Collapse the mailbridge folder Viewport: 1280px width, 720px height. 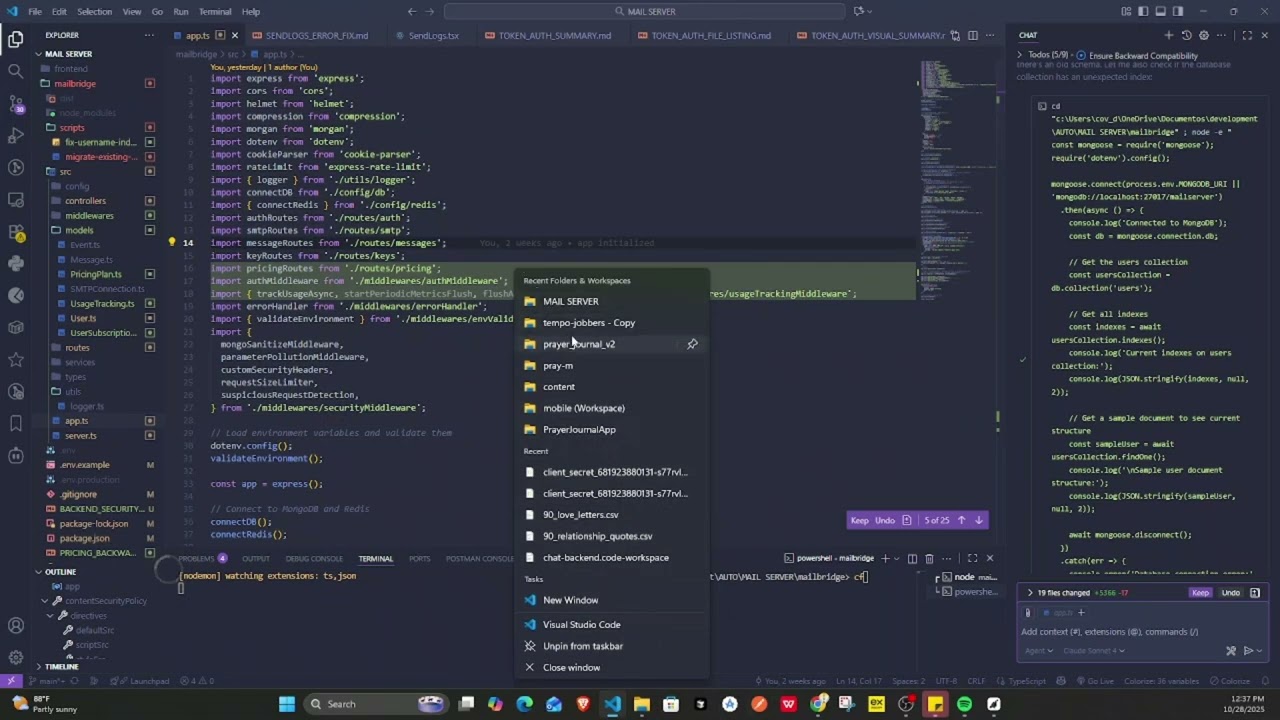point(74,83)
